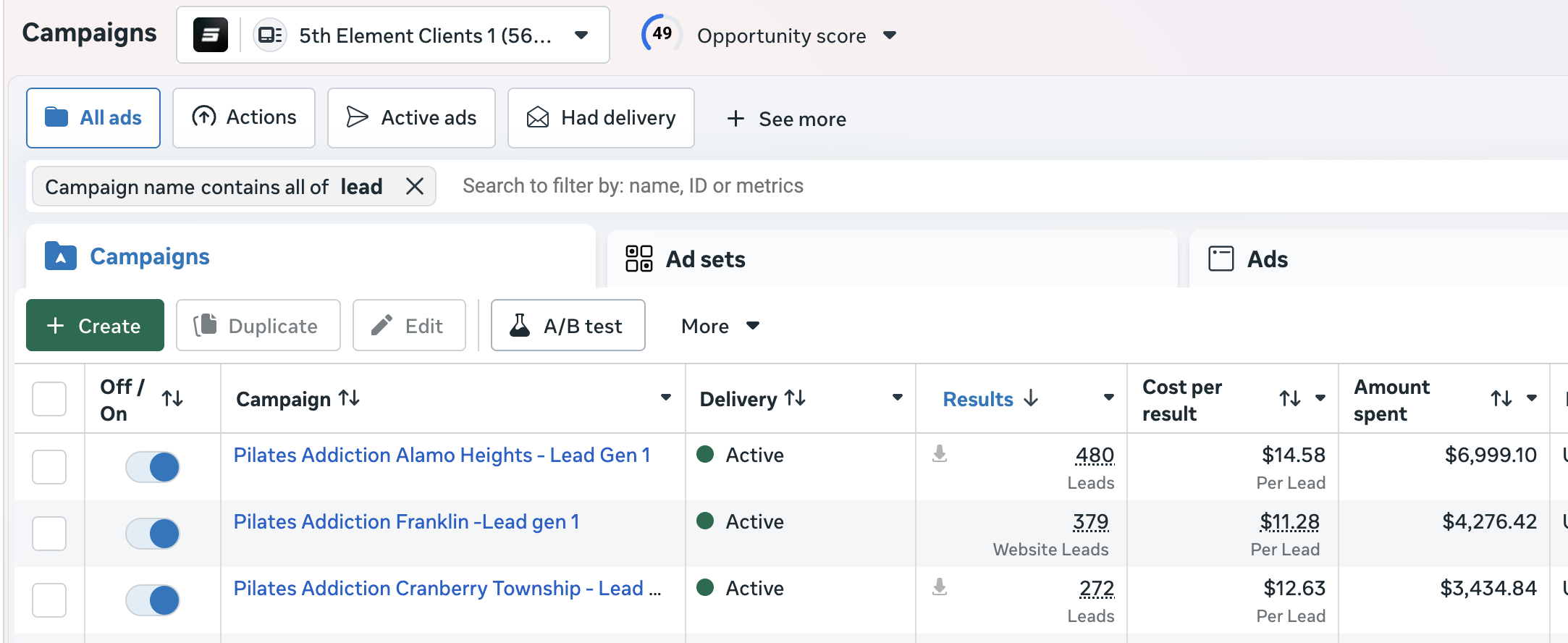Screen dimensions: 1568x643
Task: Click the Duplicate button
Action: click(x=258, y=326)
